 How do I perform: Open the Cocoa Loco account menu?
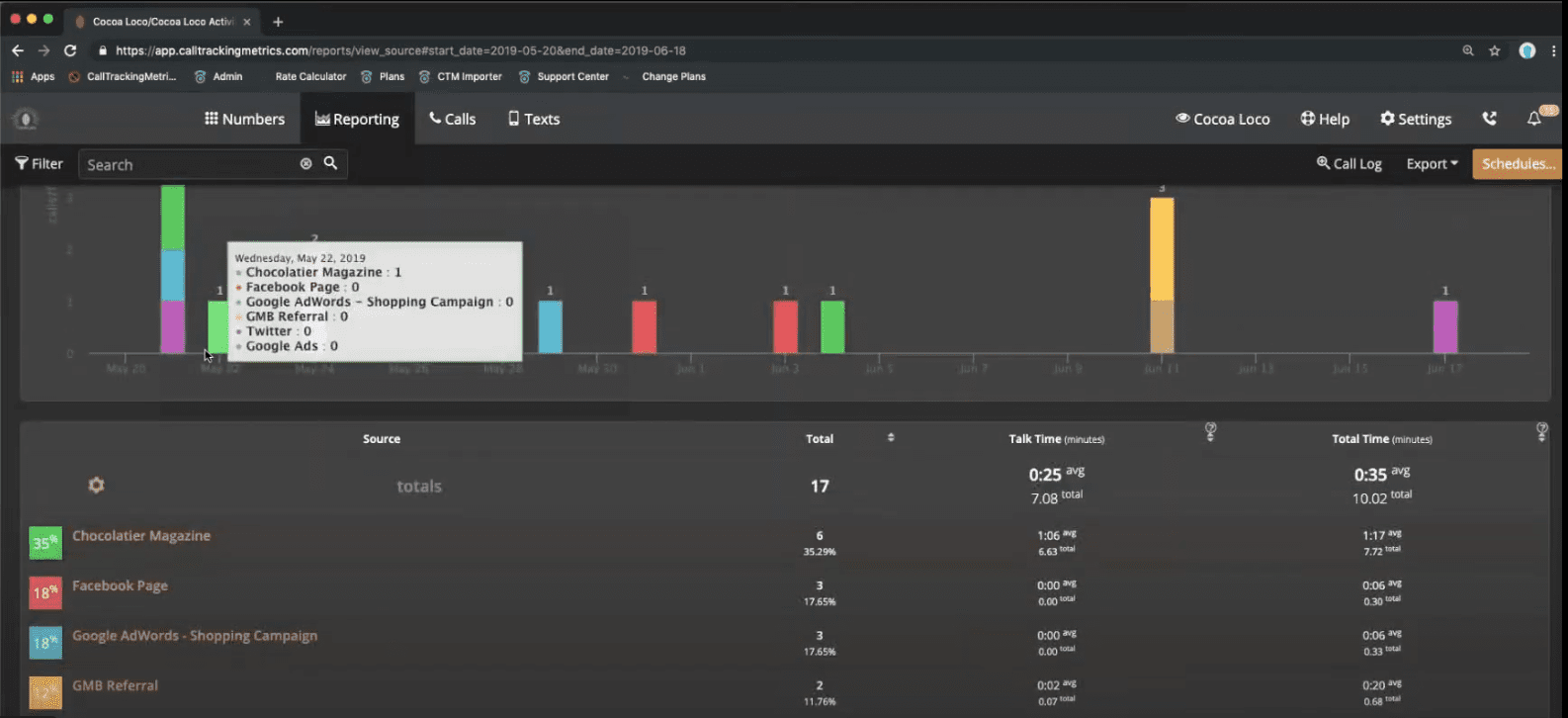[1222, 119]
